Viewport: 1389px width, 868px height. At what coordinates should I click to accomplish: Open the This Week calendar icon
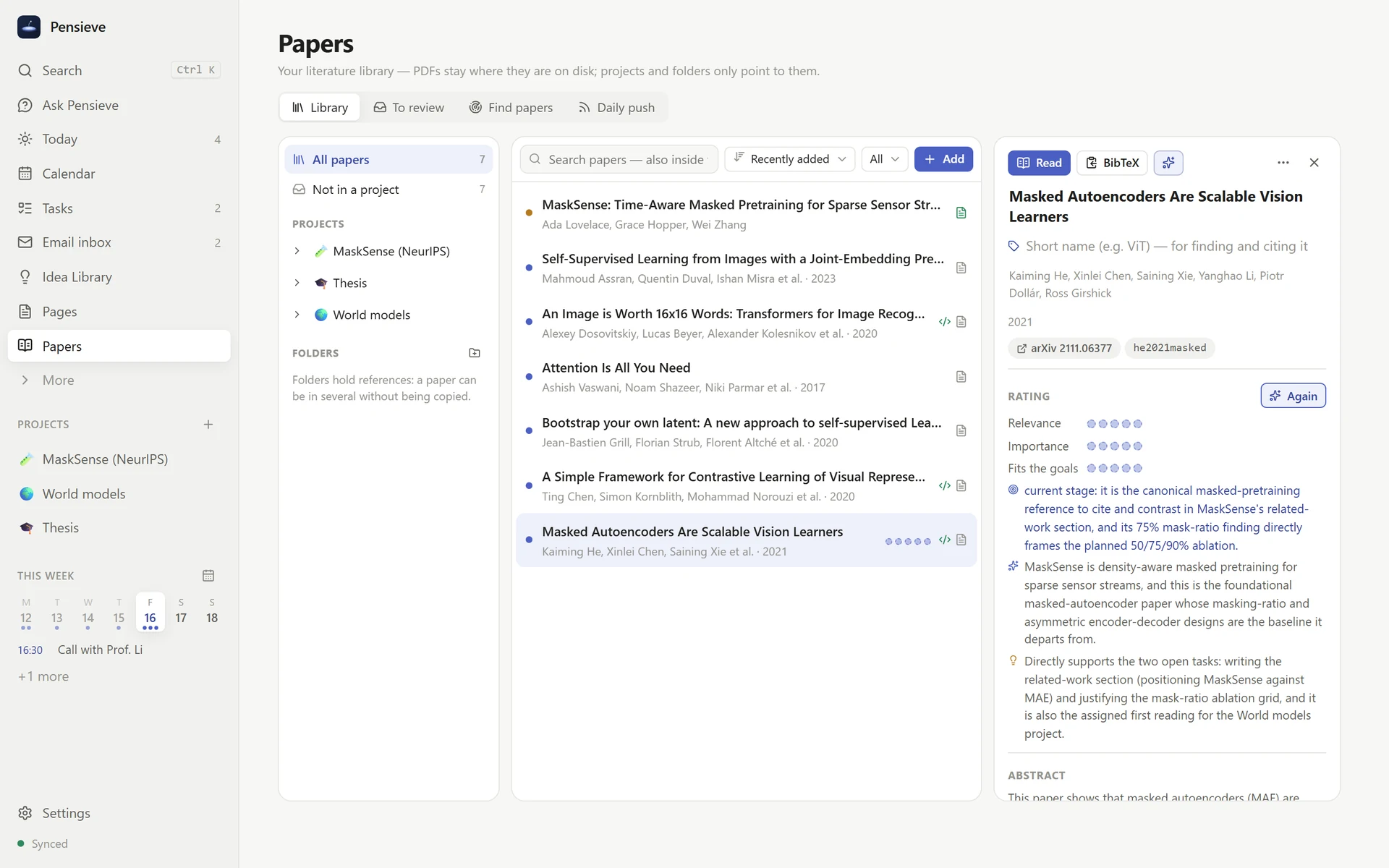pos(208,576)
